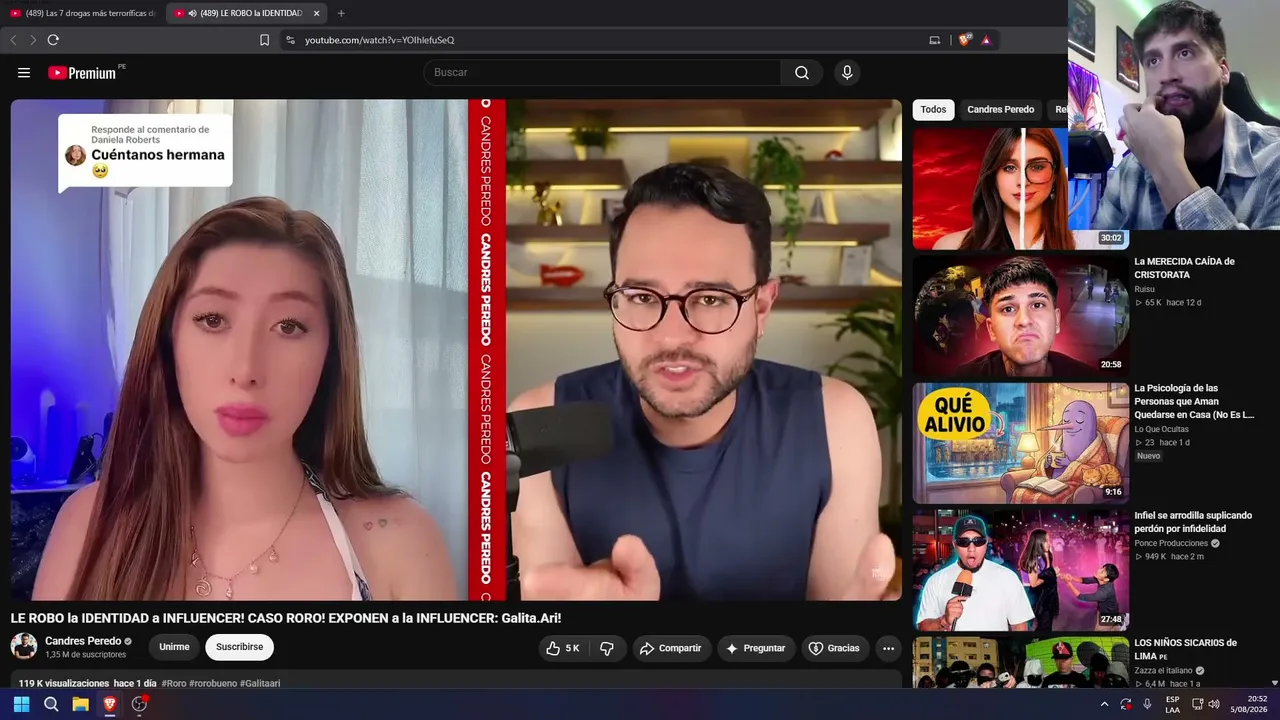The height and width of the screenshot is (720, 1280).
Task: Open more actions three-dot menu
Action: click(x=888, y=648)
